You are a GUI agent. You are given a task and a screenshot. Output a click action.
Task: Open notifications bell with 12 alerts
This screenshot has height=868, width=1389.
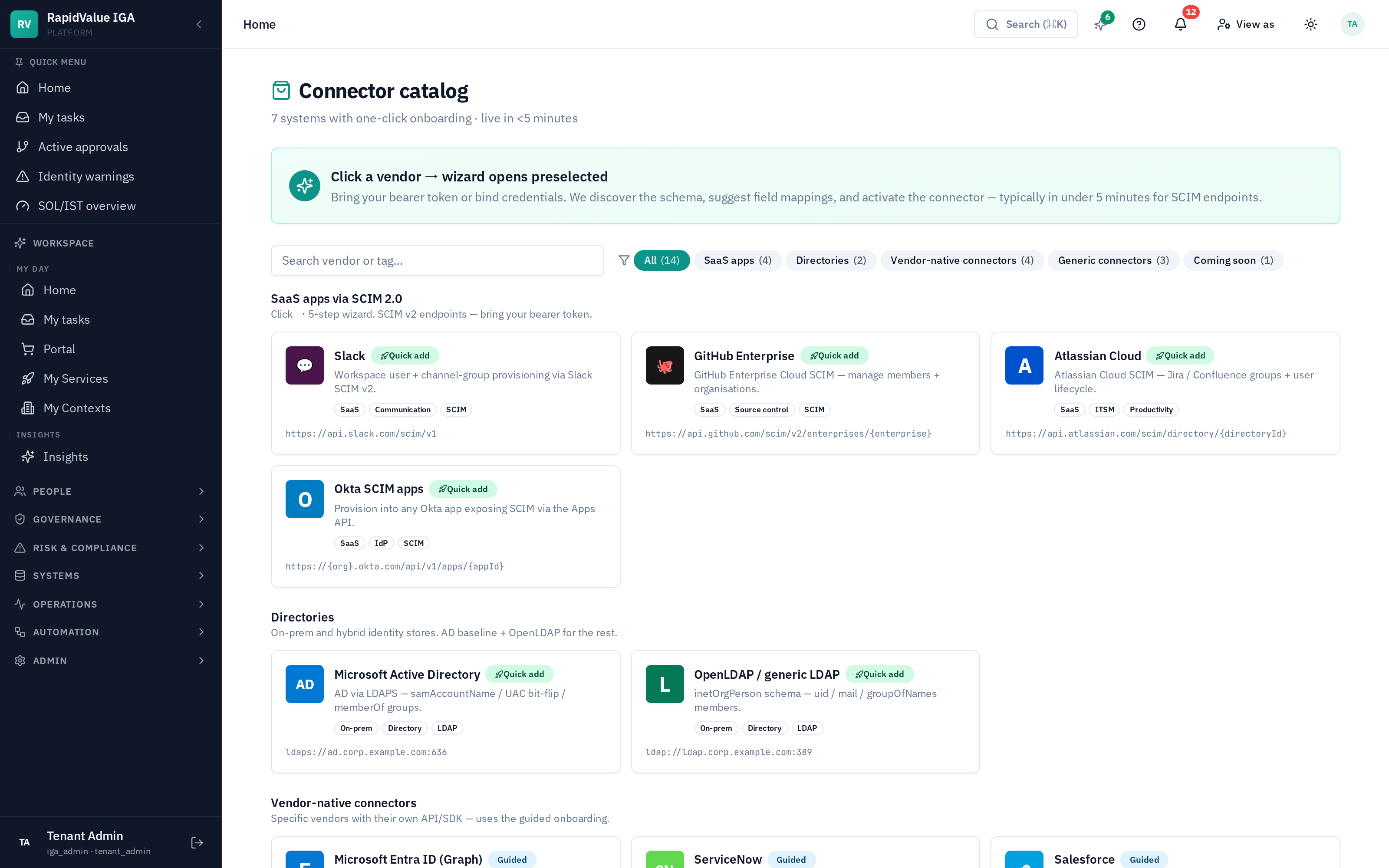(x=1180, y=24)
